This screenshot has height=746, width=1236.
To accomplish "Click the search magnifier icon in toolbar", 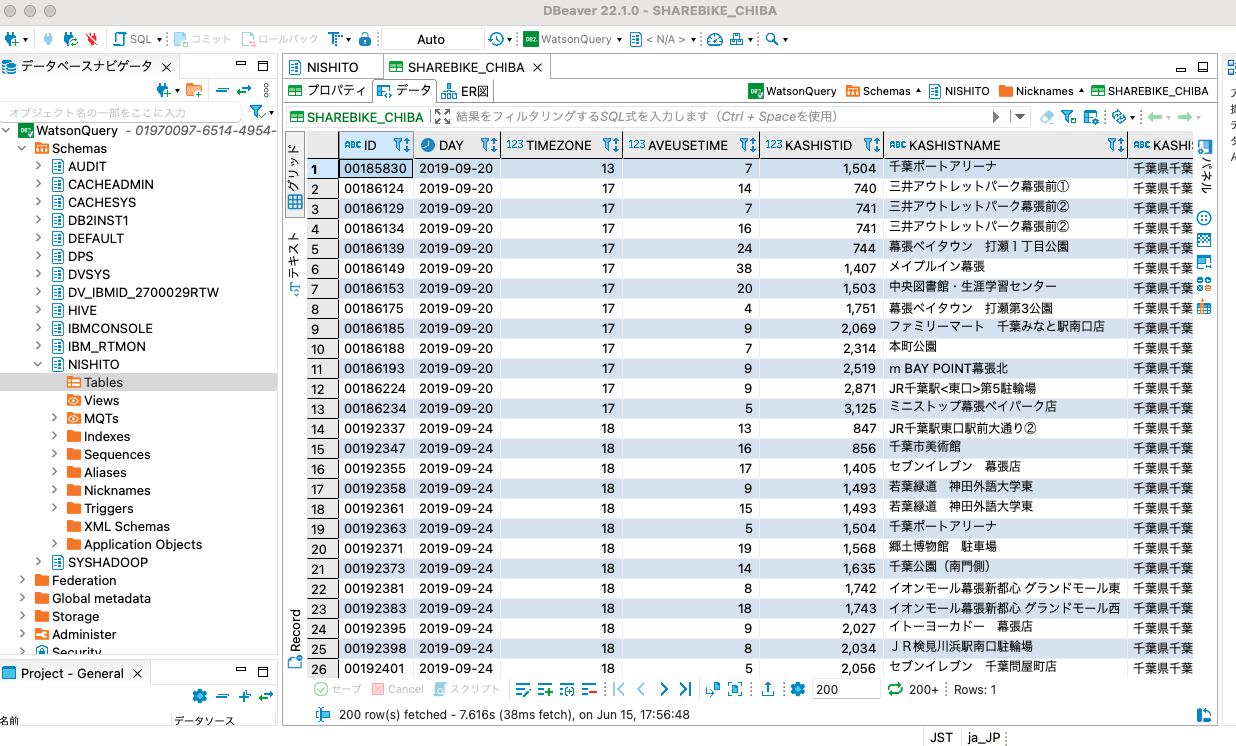I will 771,39.
